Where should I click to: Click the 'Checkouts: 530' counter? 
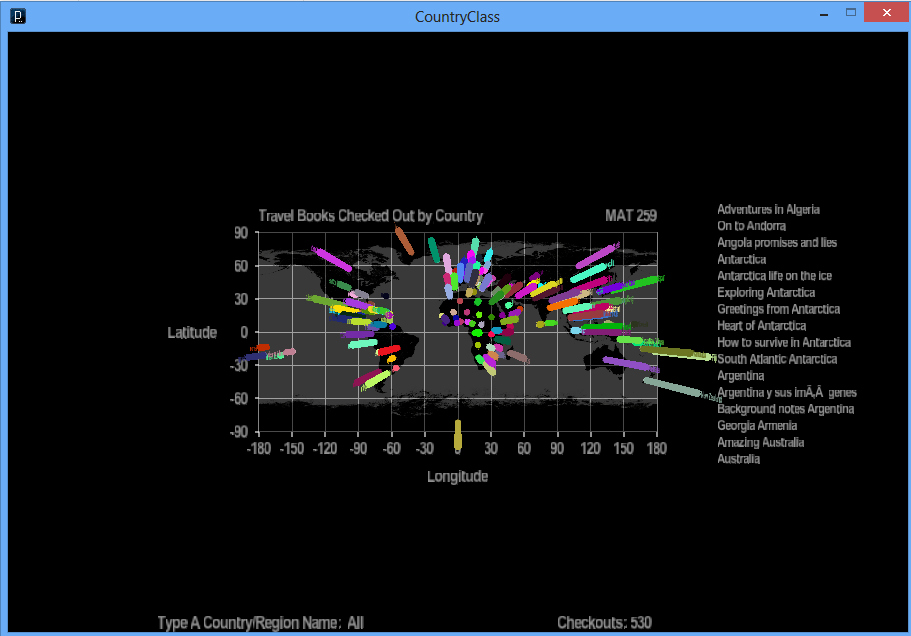pos(604,623)
